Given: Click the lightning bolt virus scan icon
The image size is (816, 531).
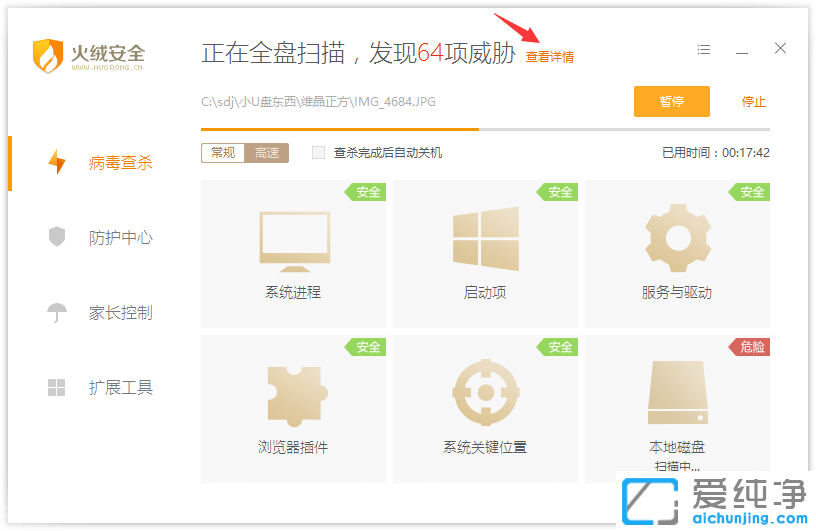Looking at the screenshot, I should coord(57,162).
